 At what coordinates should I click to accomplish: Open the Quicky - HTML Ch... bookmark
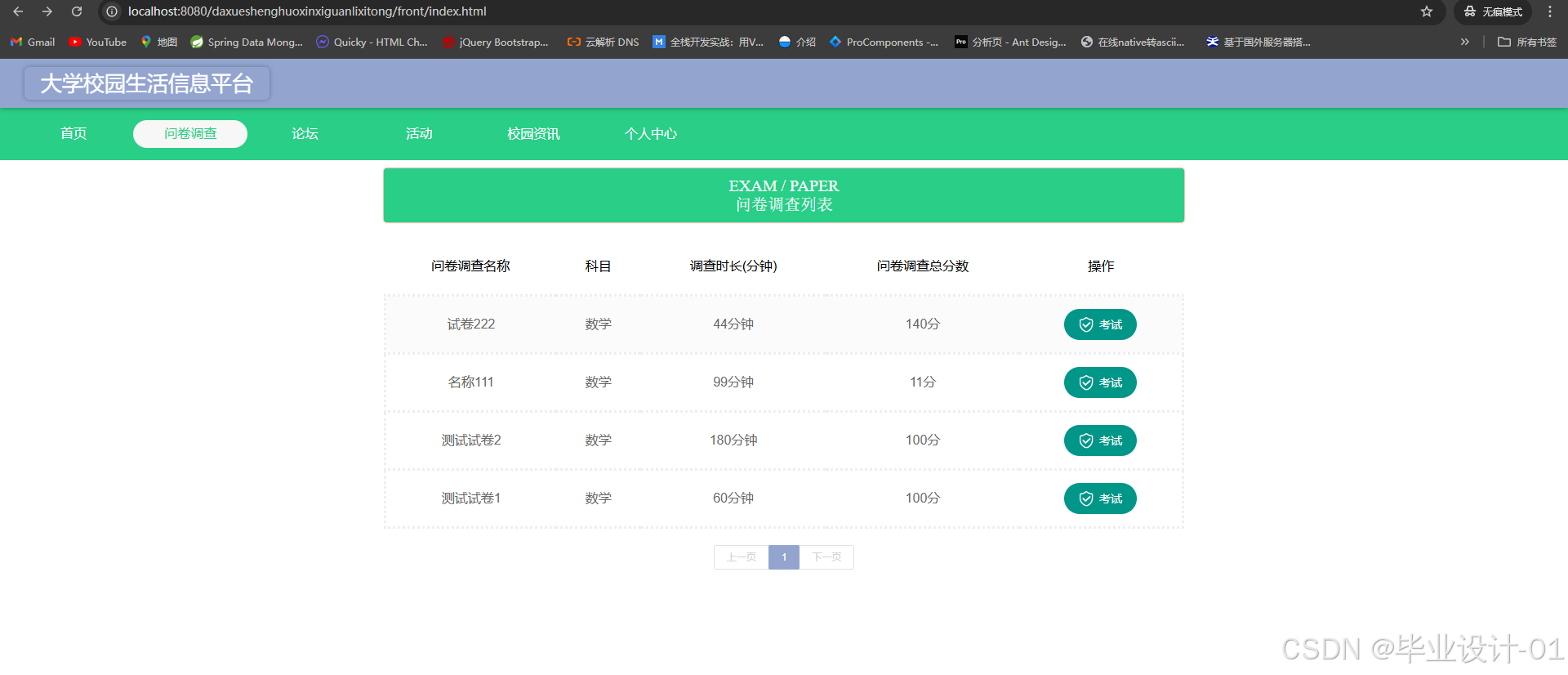tap(372, 42)
